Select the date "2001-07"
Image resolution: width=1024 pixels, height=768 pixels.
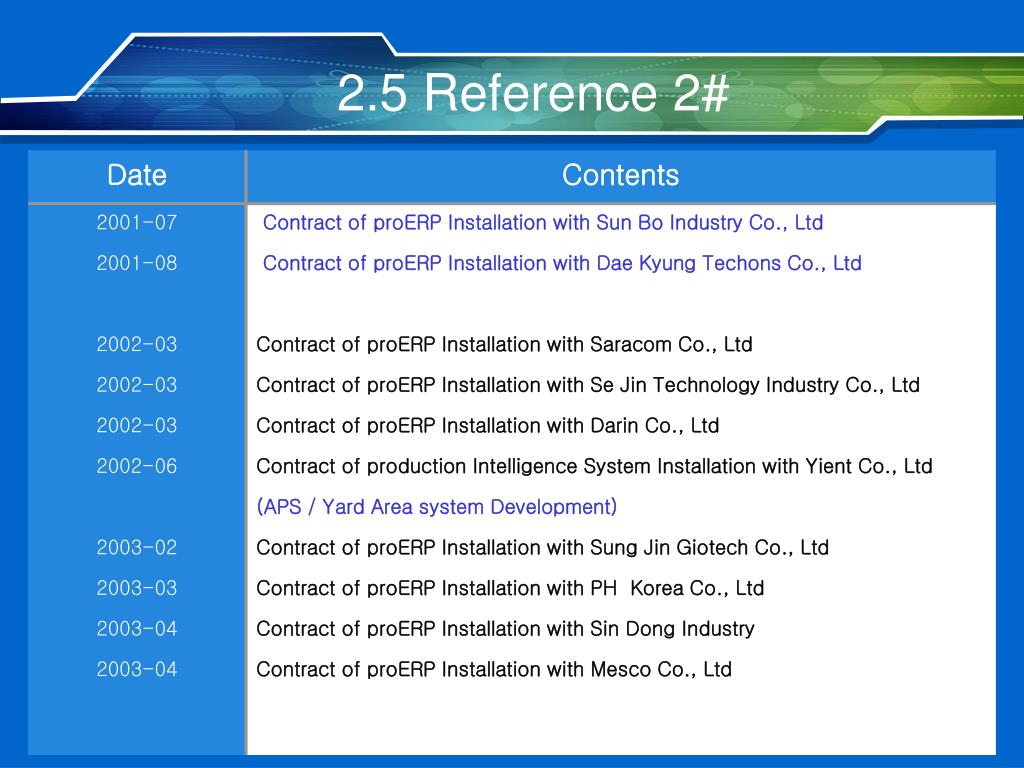point(136,223)
